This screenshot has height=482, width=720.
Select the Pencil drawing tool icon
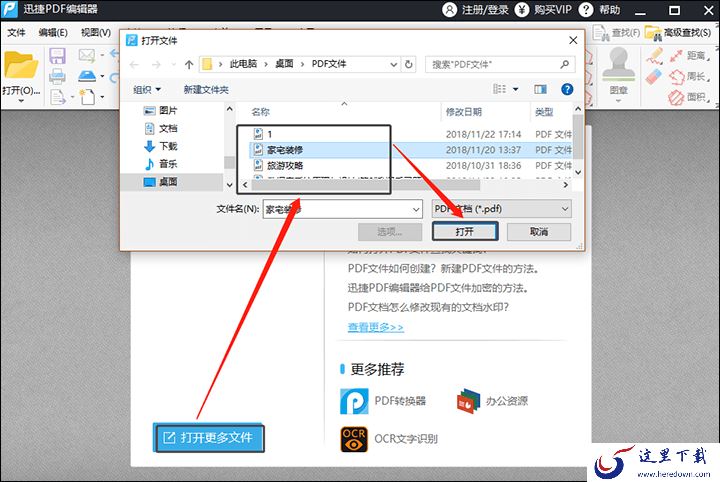click(x=654, y=56)
